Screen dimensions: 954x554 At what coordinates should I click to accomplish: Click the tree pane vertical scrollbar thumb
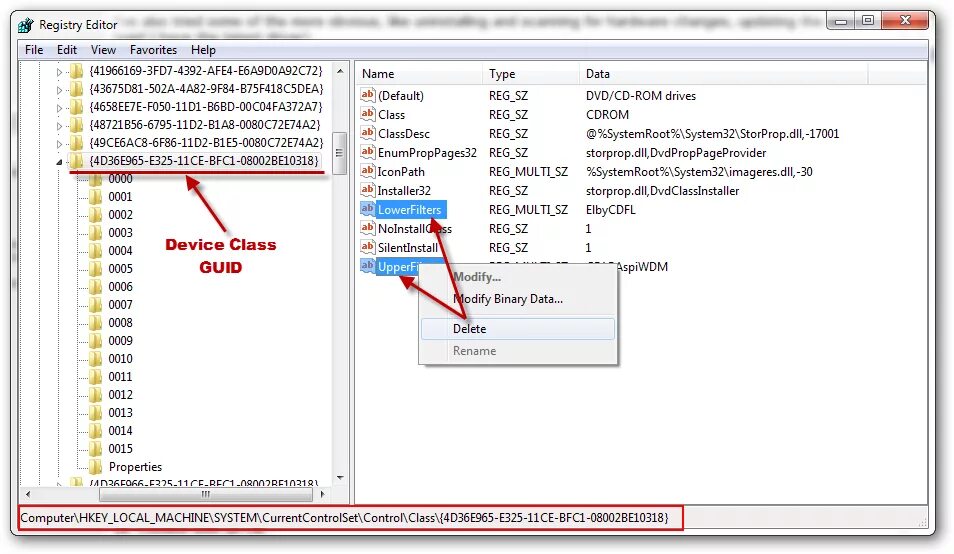[x=340, y=153]
